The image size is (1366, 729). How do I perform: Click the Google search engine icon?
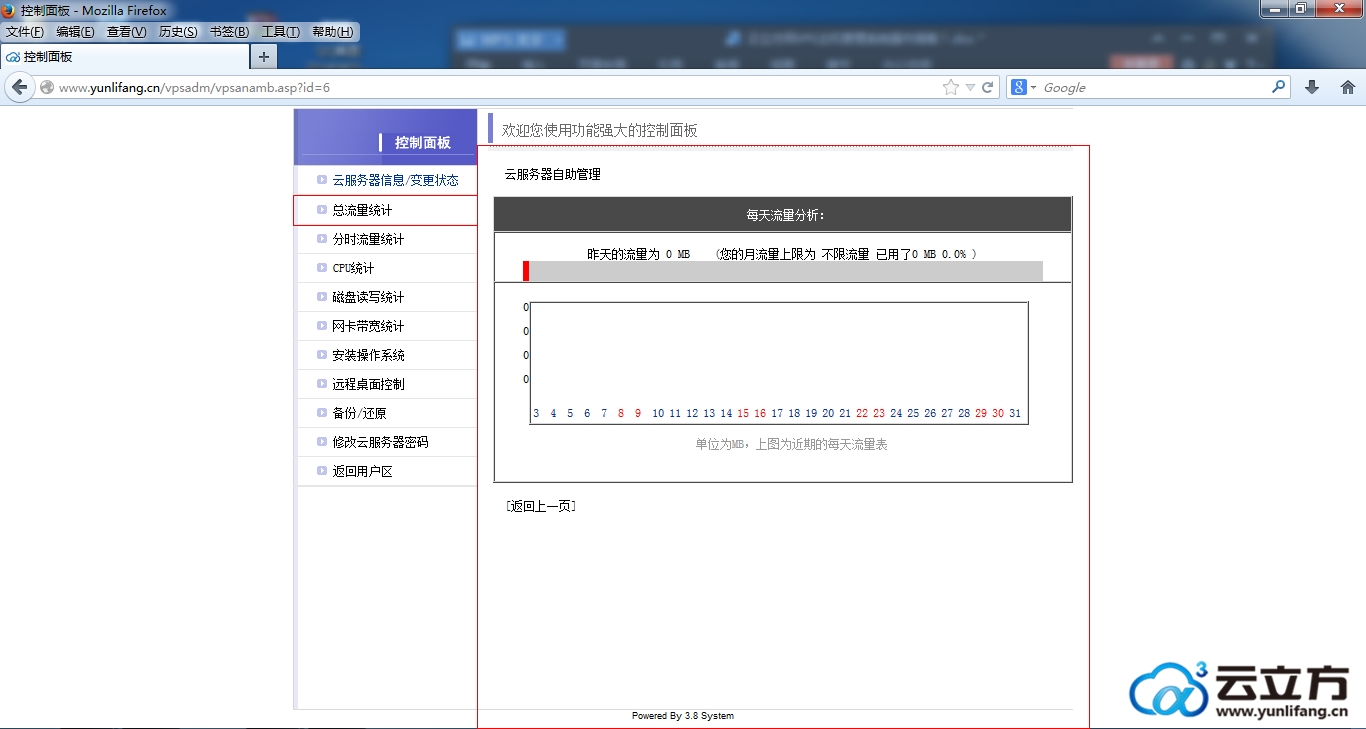point(1019,87)
